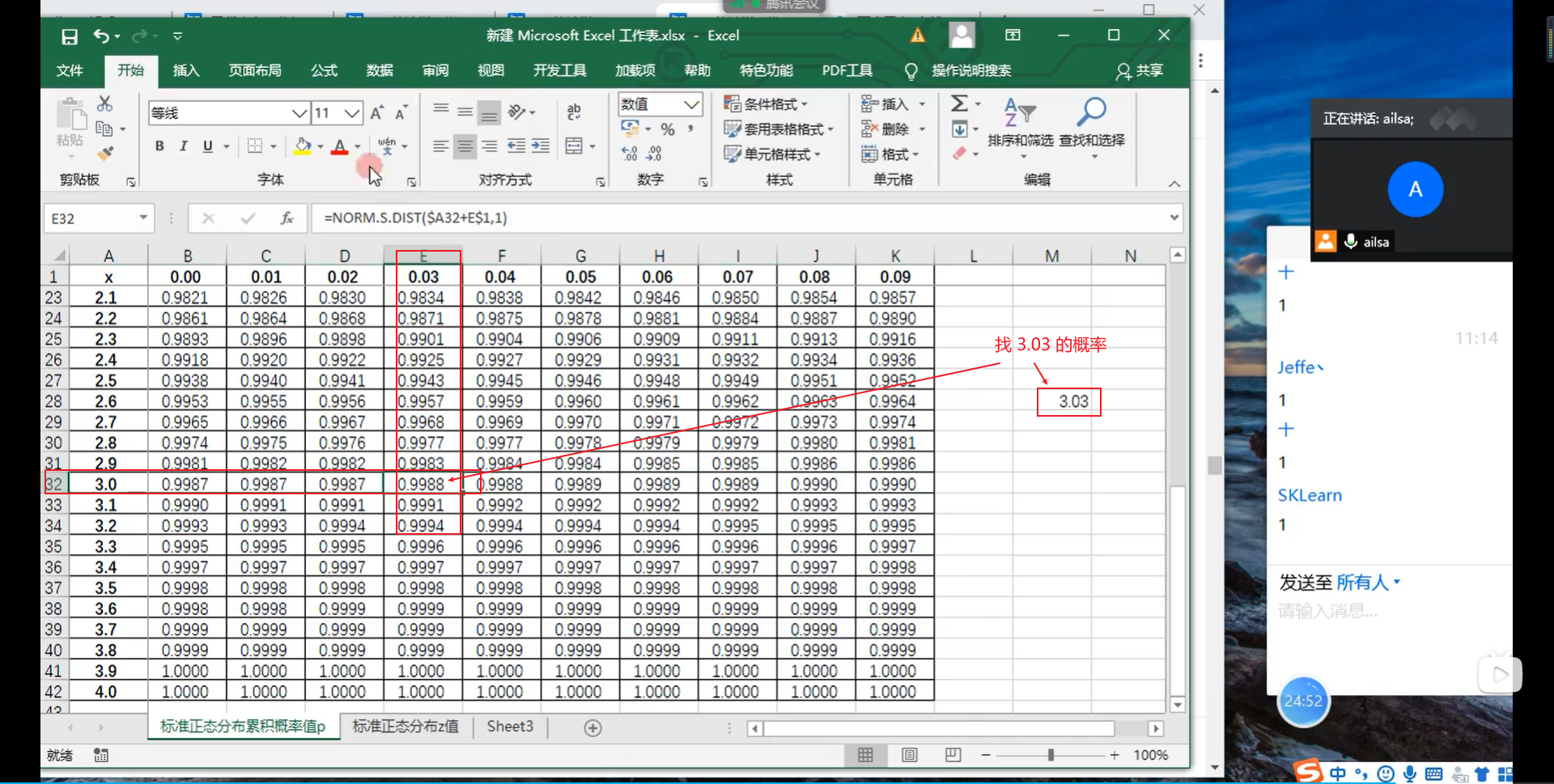This screenshot has height=784, width=1554.
Task: Click the percent style icon
Action: [668, 129]
